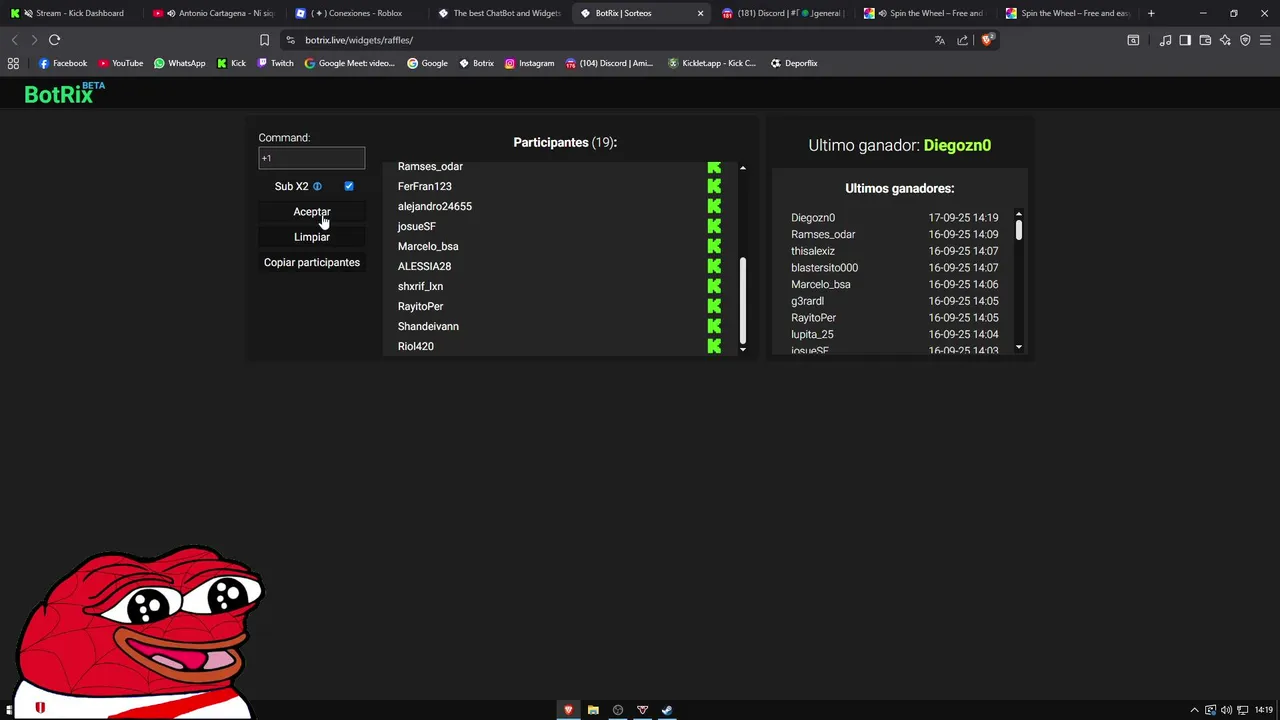Click the share icon in address bar
This screenshot has width=1280, height=720.
[x=962, y=40]
